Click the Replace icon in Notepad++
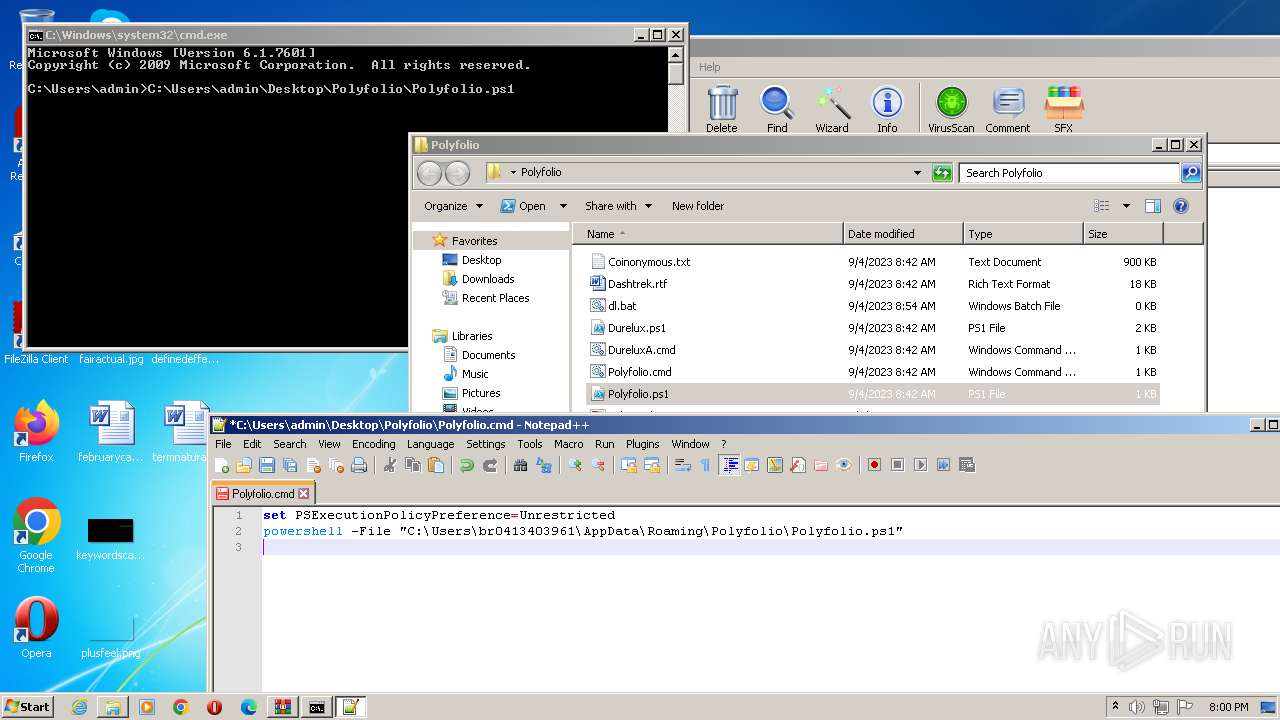This screenshot has height=720, width=1280. (x=544, y=465)
